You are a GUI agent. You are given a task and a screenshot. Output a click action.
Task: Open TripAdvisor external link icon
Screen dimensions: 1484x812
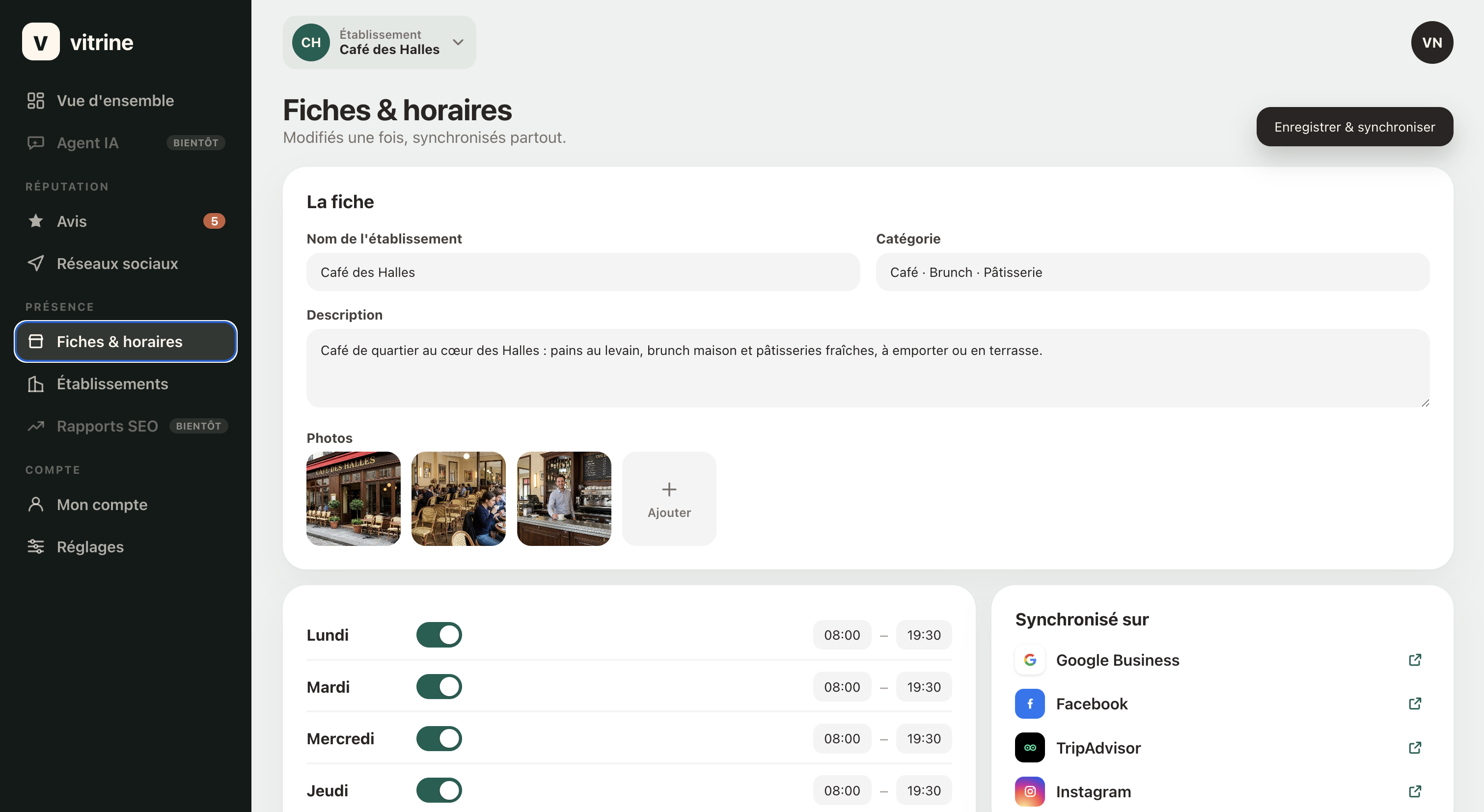click(x=1414, y=748)
